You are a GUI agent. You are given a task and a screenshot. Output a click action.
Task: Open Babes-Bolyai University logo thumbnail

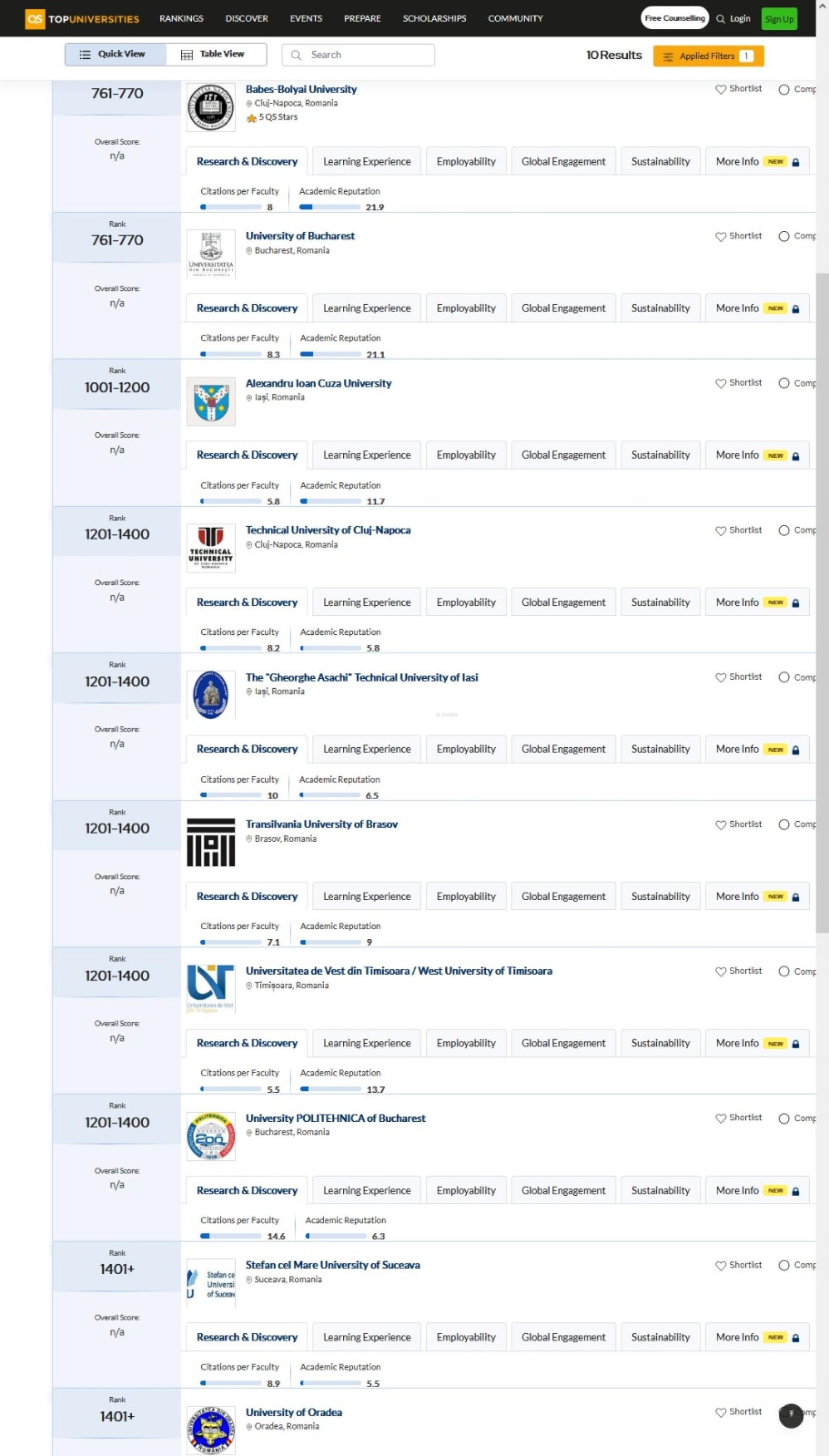[x=211, y=107]
